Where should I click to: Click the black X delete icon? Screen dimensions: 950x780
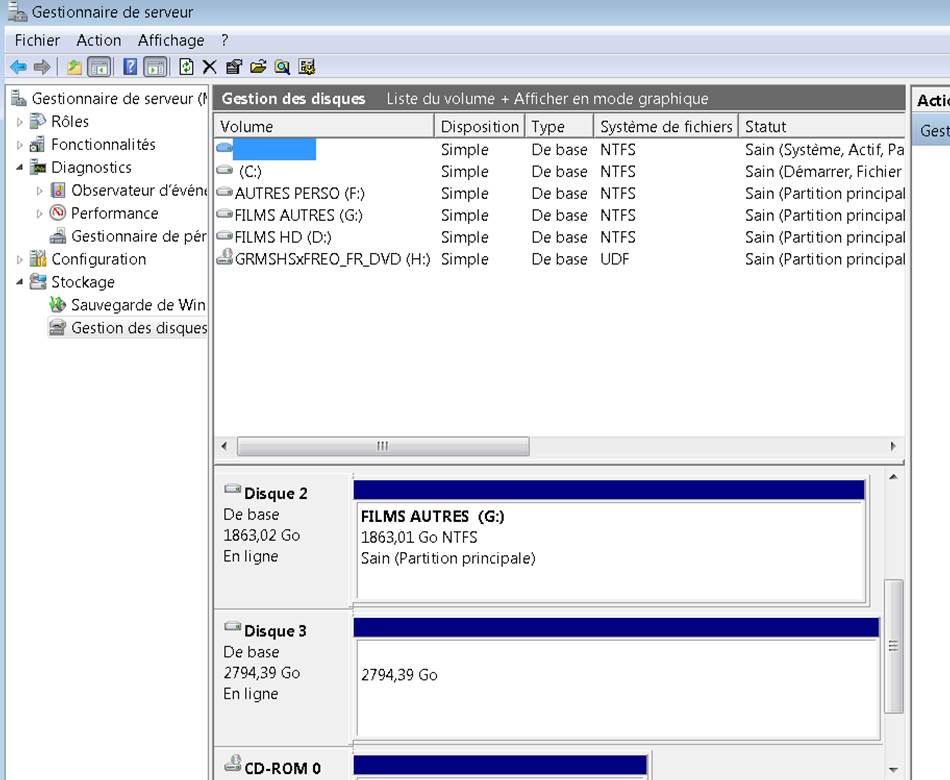(209, 67)
